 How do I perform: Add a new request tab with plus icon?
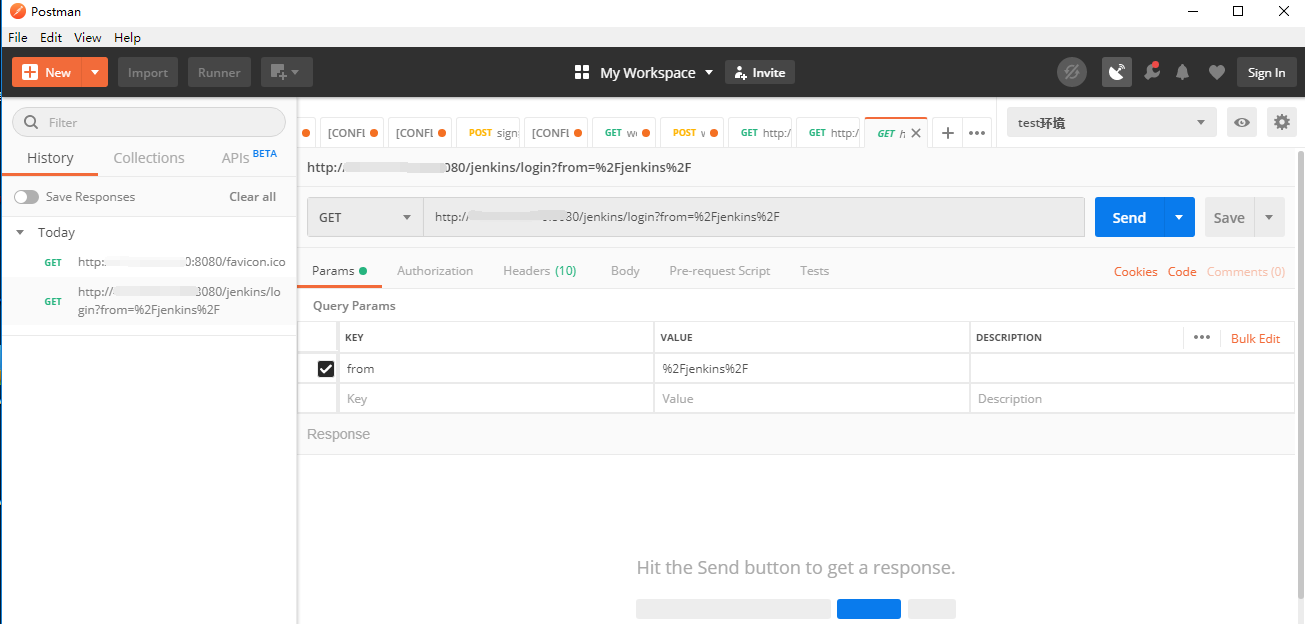[x=948, y=133]
